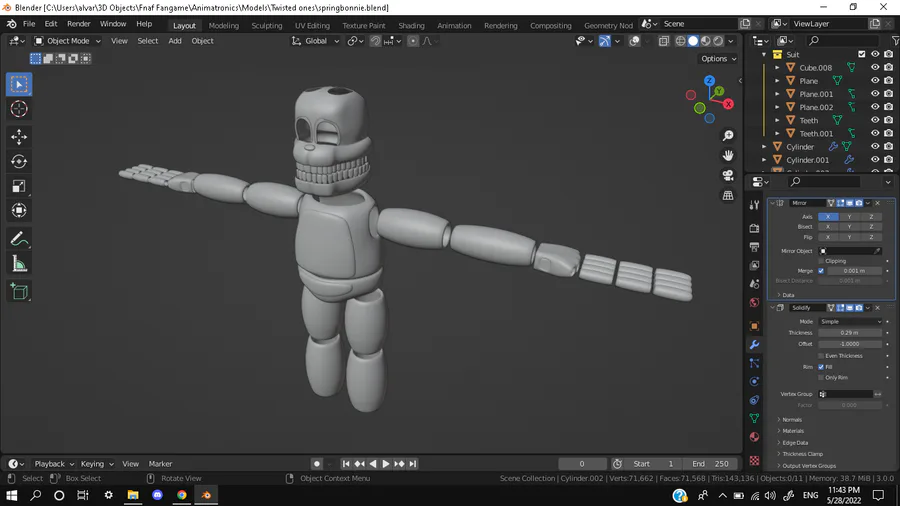Open the Render menu
900x506 pixels.
pos(78,24)
